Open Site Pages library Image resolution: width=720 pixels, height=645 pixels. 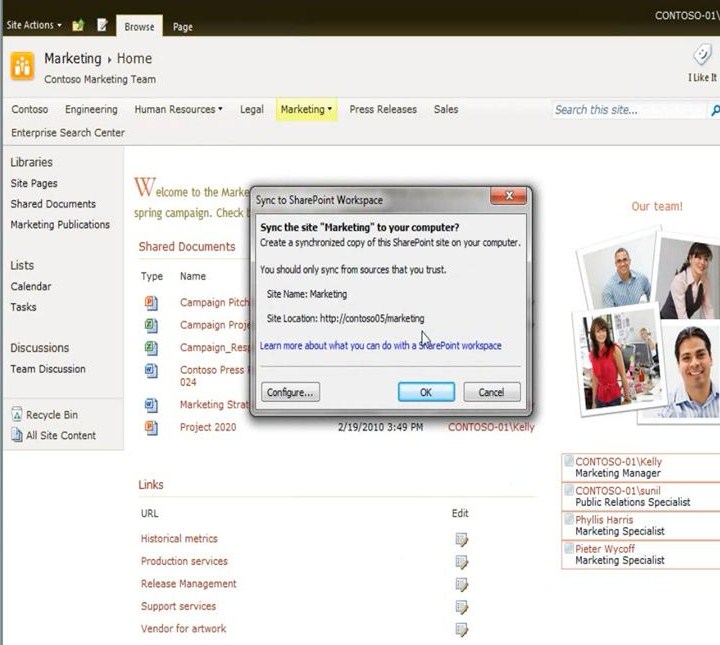click(34, 183)
